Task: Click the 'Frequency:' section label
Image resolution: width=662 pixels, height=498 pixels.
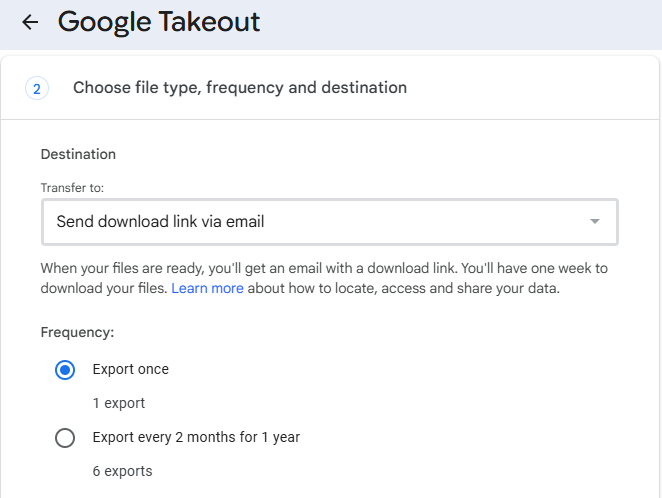Action: 77,333
